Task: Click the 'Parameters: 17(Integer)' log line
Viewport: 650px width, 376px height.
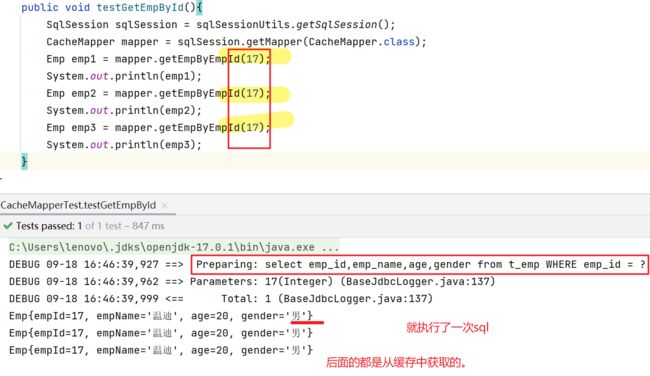Action: click(x=252, y=281)
